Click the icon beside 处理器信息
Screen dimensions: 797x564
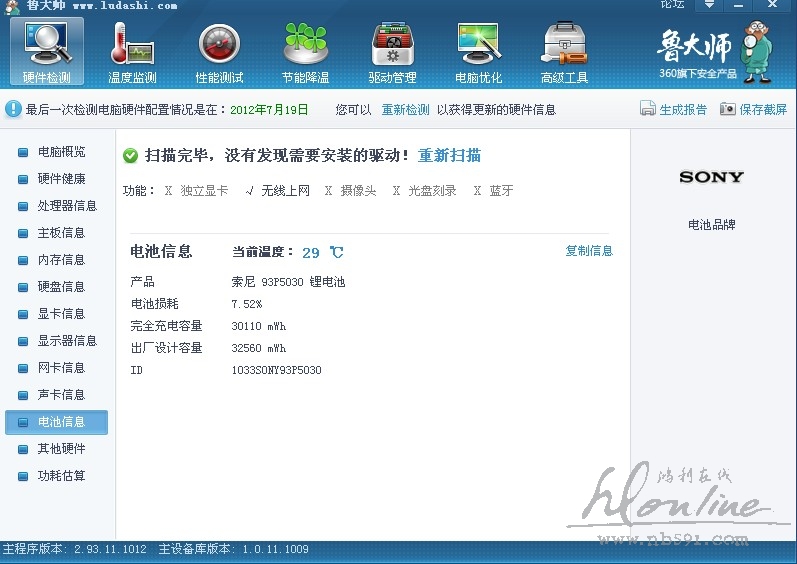click(x=23, y=206)
